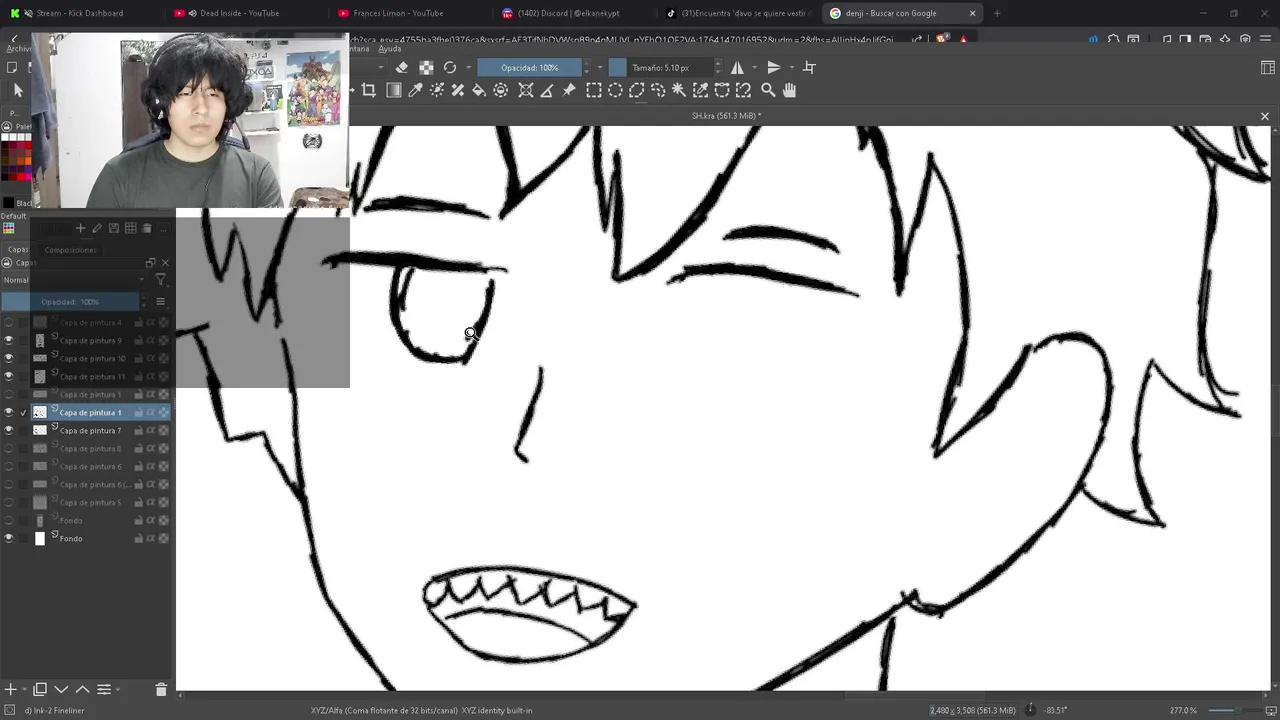Select the magnetic selection tool
This screenshot has width=1280, height=720.
tap(743, 90)
